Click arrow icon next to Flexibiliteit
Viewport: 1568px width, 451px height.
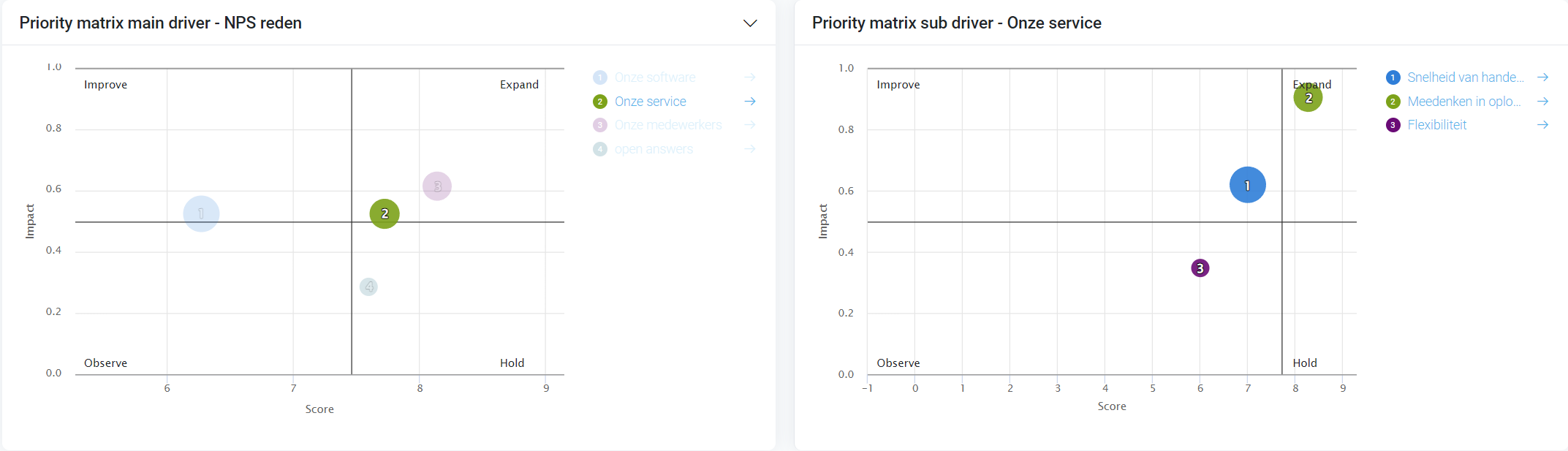[1542, 125]
